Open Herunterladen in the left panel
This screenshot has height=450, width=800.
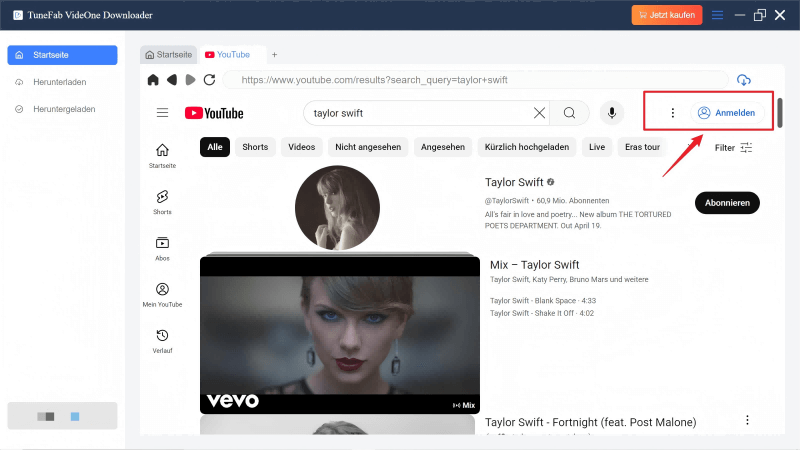coord(62,82)
